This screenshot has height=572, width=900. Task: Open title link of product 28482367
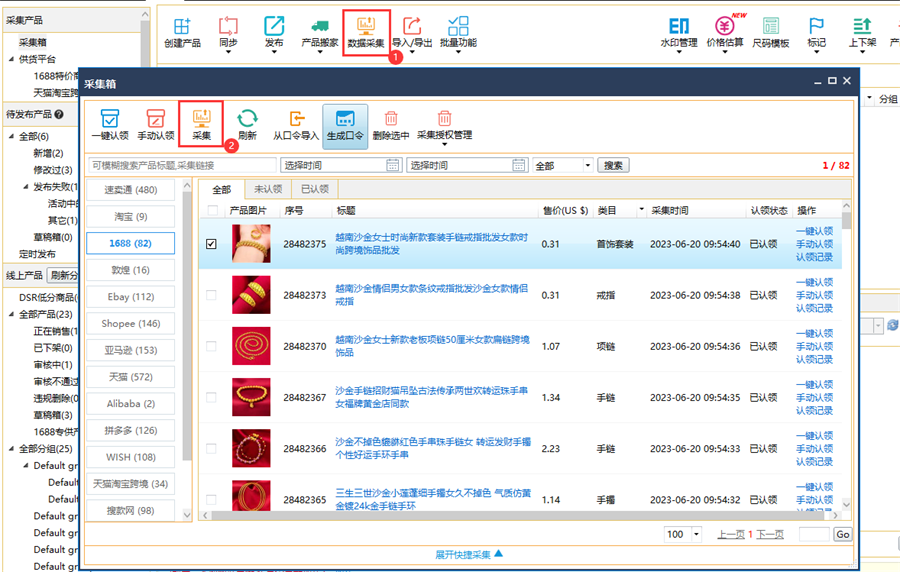tap(431, 397)
